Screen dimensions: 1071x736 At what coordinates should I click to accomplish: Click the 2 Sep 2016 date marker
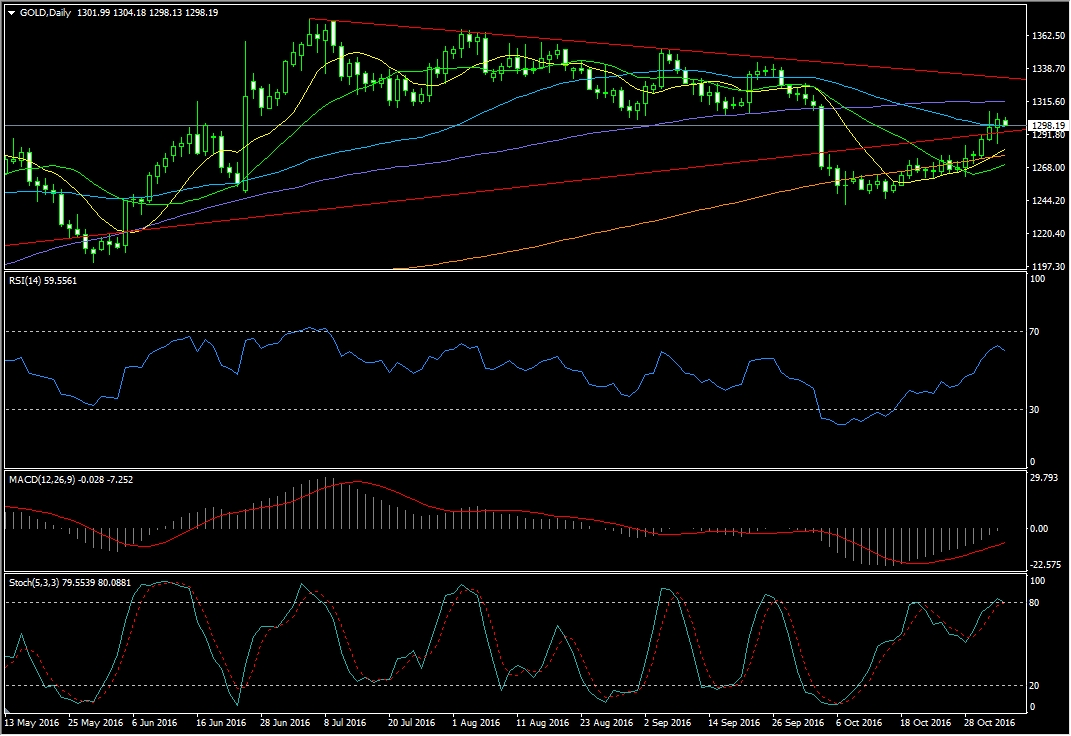click(x=667, y=722)
